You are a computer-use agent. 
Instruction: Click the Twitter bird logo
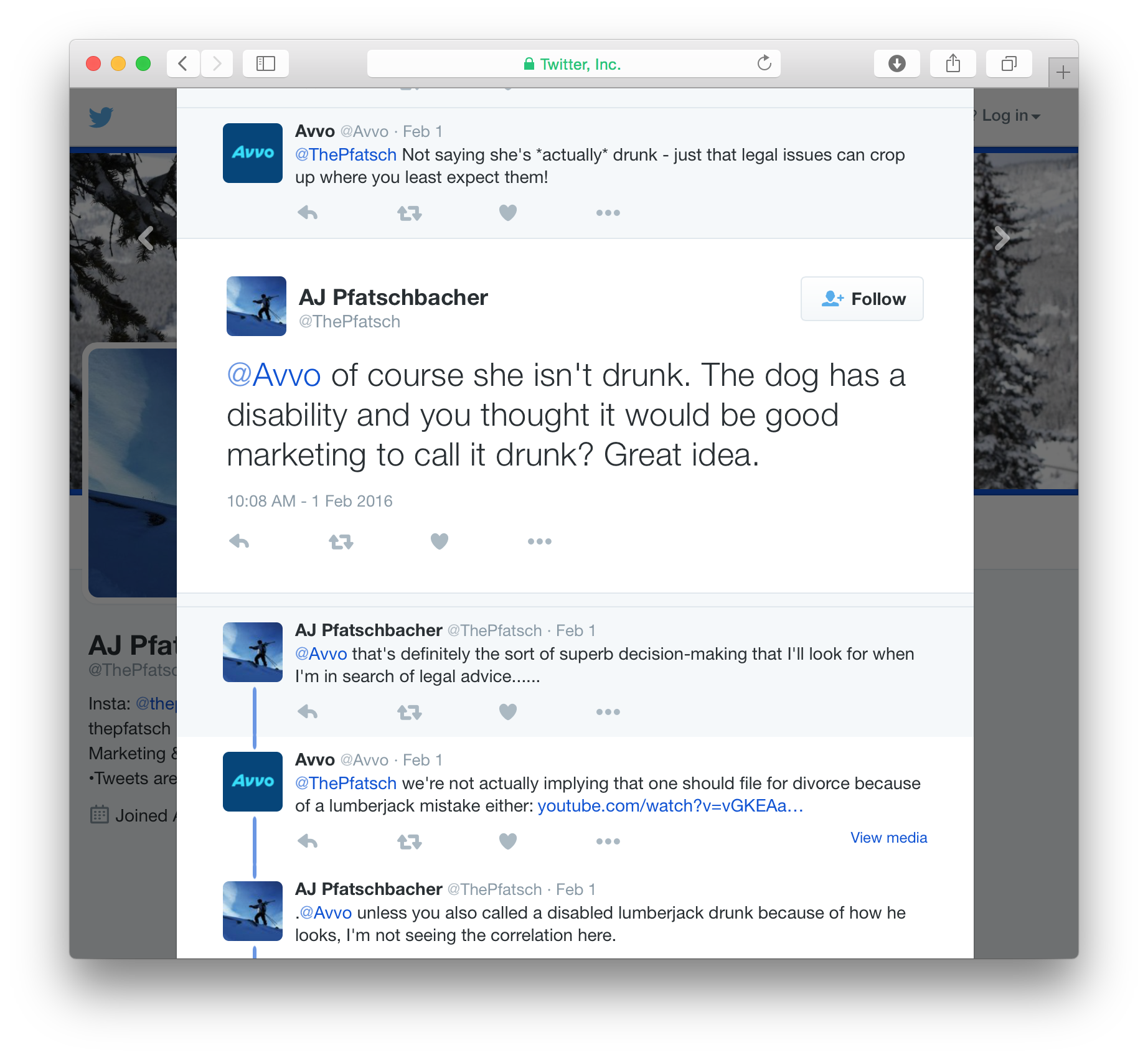(101, 117)
